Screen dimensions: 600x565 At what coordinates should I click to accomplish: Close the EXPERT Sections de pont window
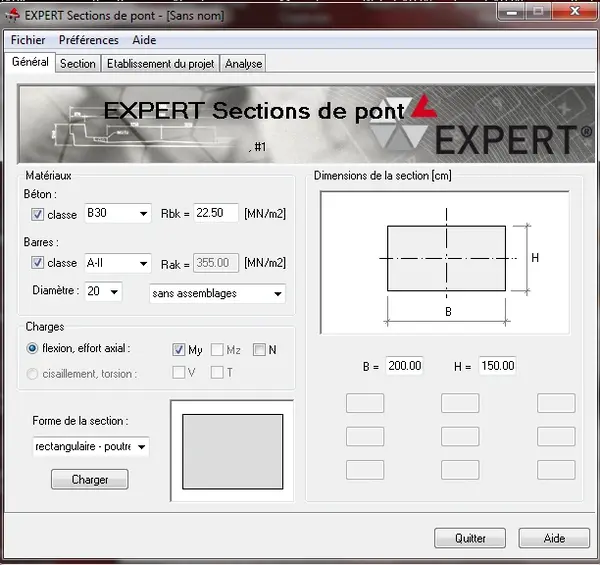click(574, 11)
